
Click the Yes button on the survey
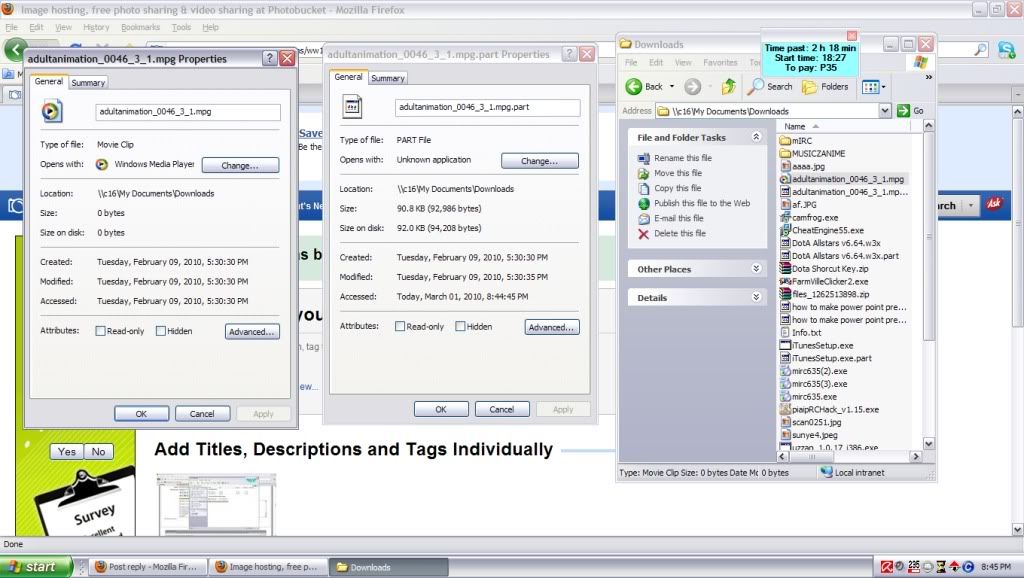67,451
